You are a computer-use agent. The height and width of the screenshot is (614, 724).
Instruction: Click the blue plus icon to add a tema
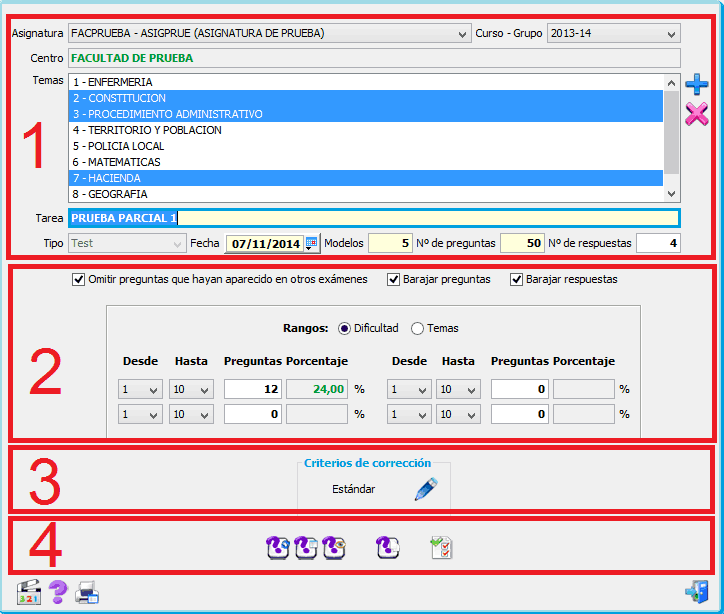697,84
